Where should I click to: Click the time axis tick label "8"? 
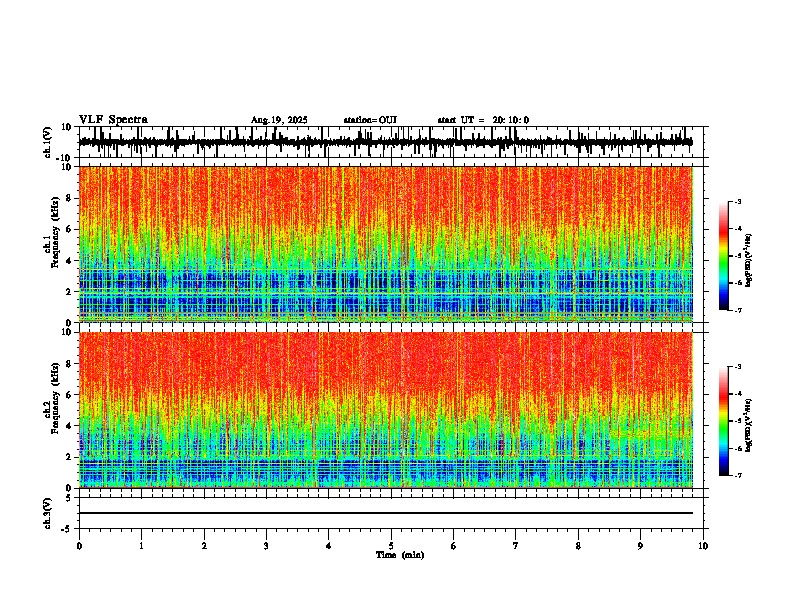(578, 546)
